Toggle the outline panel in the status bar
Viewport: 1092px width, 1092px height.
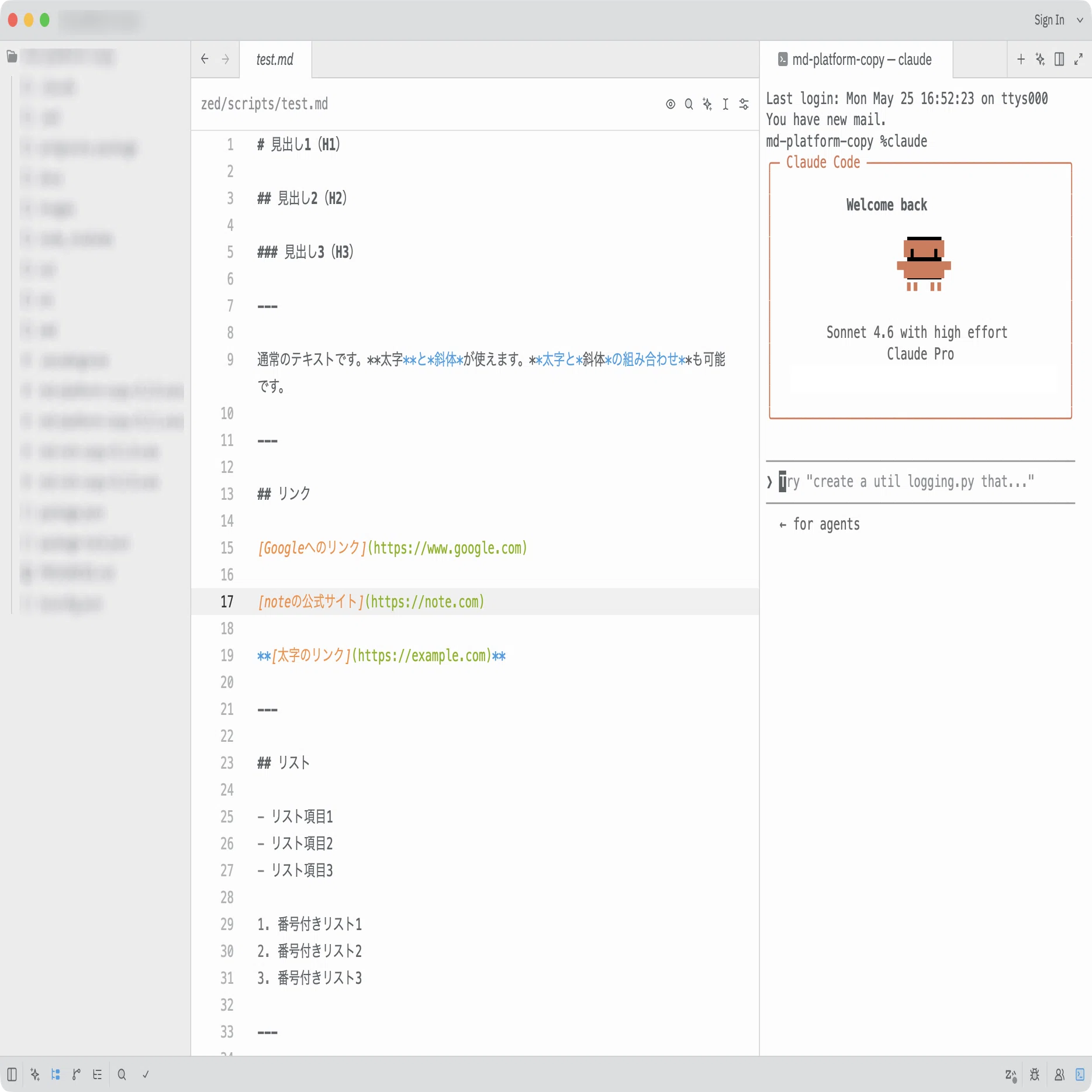point(97,1074)
